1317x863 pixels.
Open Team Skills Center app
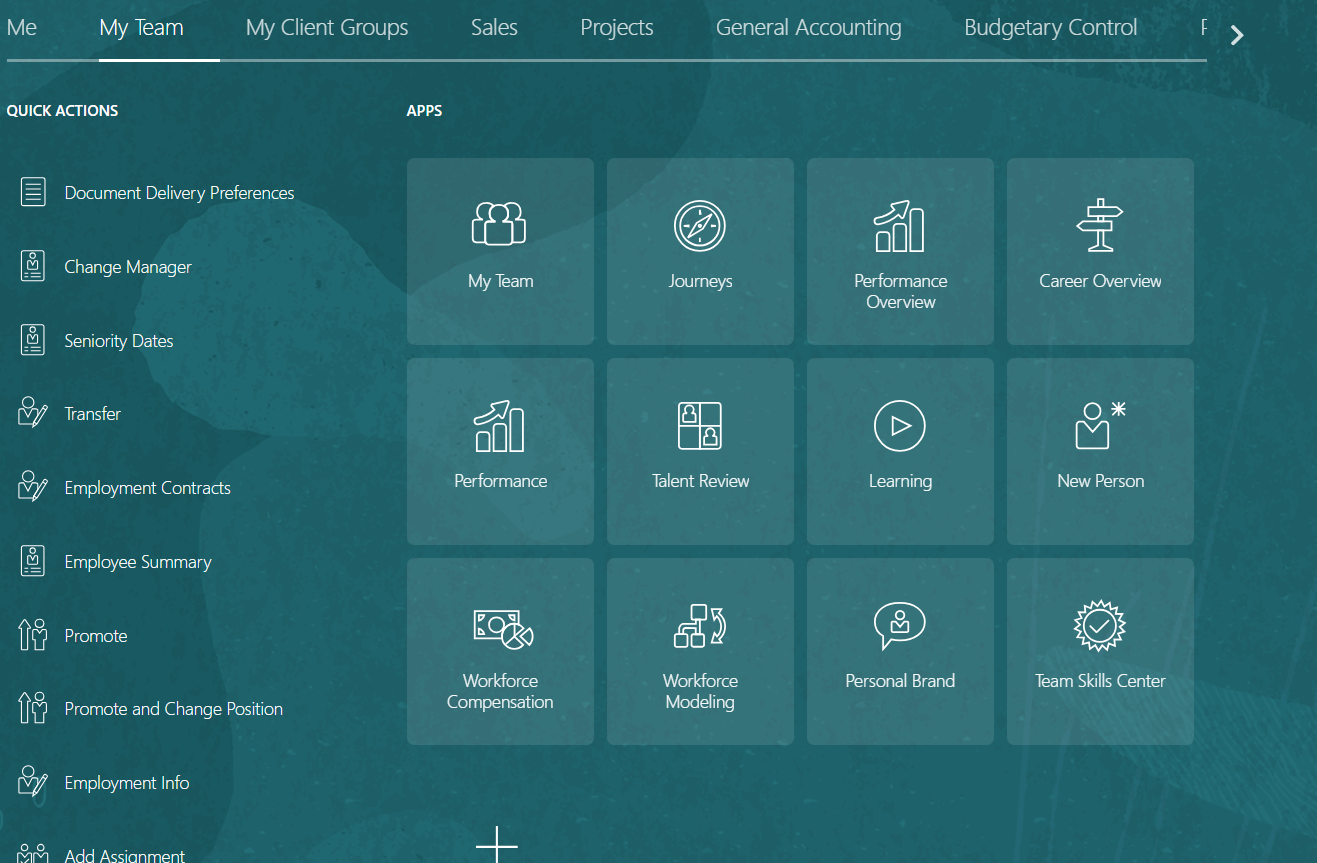pos(1100,651)
